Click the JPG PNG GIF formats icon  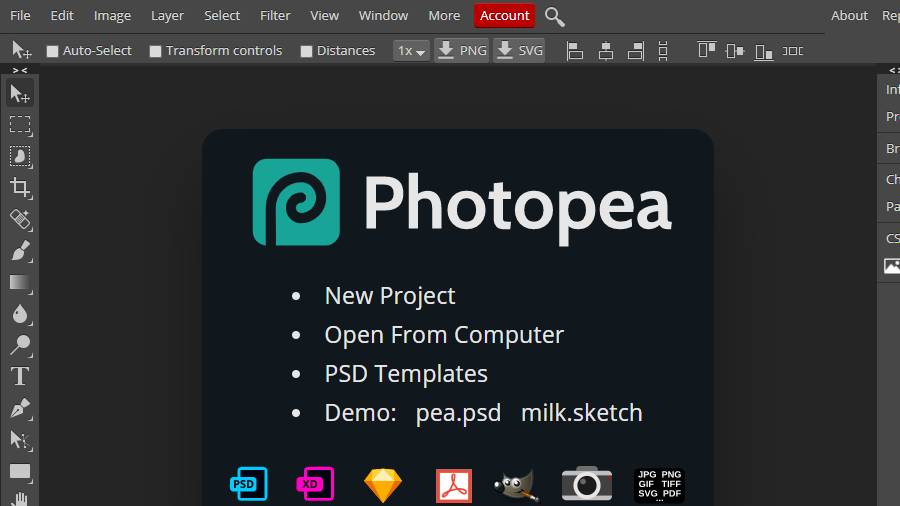point(659,485)
